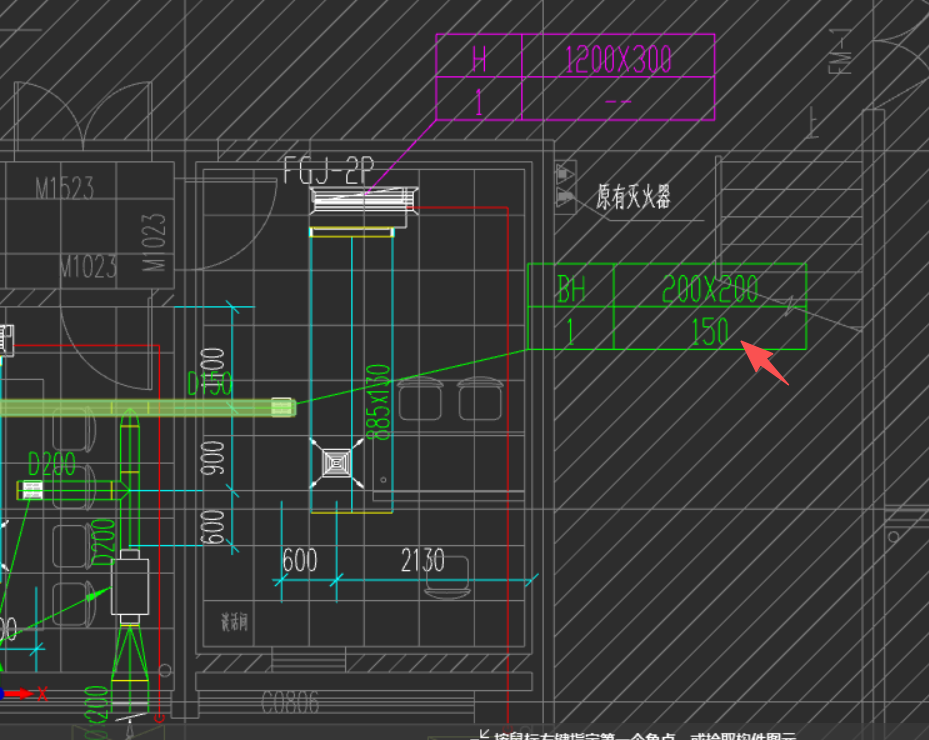Pick the green "D150" duct label
This screenshot has width=929, height=740.
[x=209, y=383]
